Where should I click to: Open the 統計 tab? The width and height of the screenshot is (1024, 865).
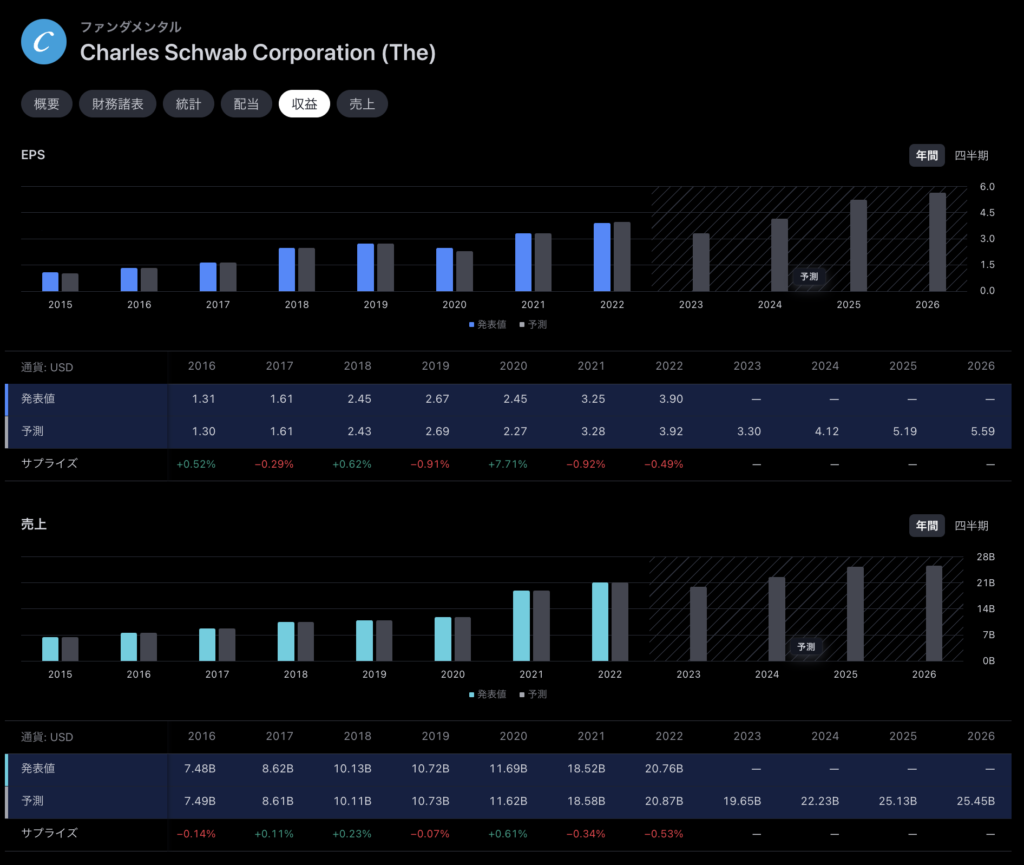tap(189, 104)
